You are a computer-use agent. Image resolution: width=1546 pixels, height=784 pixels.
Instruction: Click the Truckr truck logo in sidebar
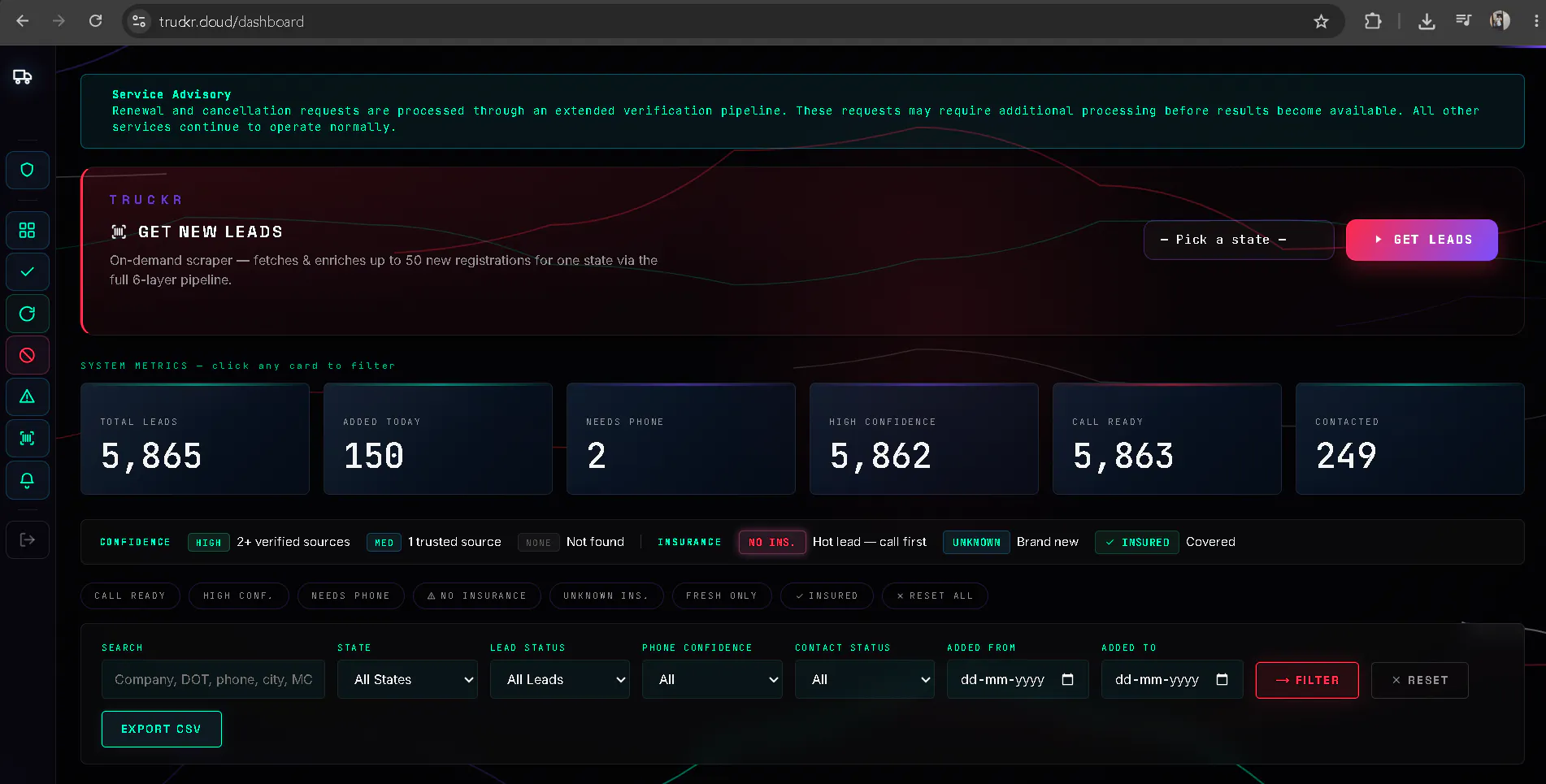pos(23,77)
